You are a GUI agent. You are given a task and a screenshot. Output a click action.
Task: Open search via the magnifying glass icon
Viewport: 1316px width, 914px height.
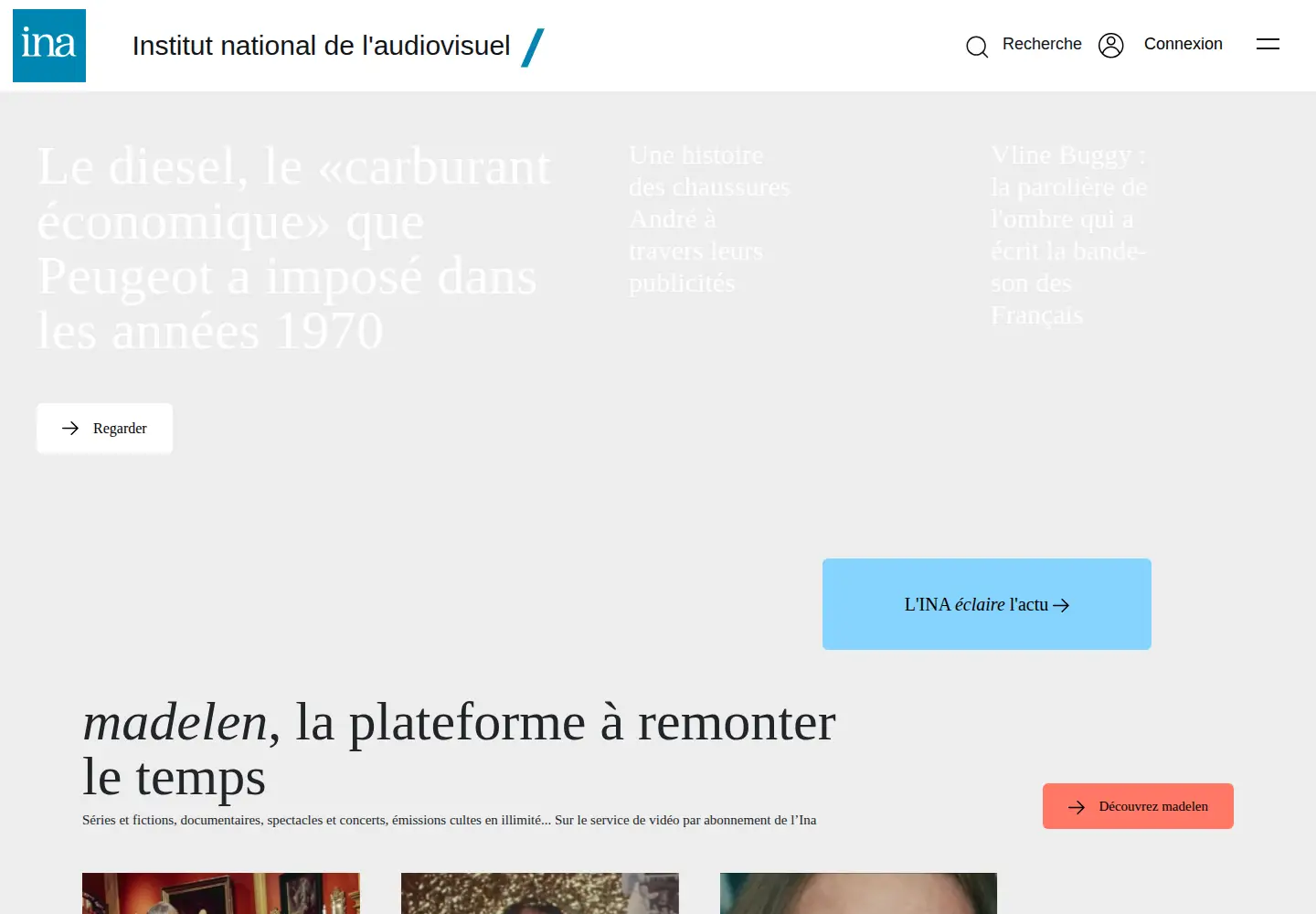pyautogui.click(x=977, y=46)
